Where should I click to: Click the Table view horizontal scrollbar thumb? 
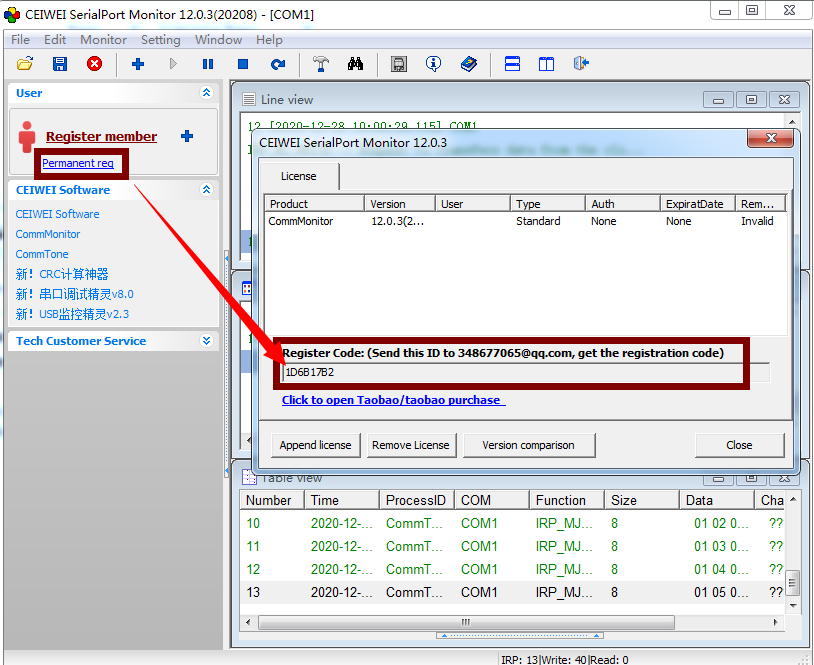(x=466, y=622)
